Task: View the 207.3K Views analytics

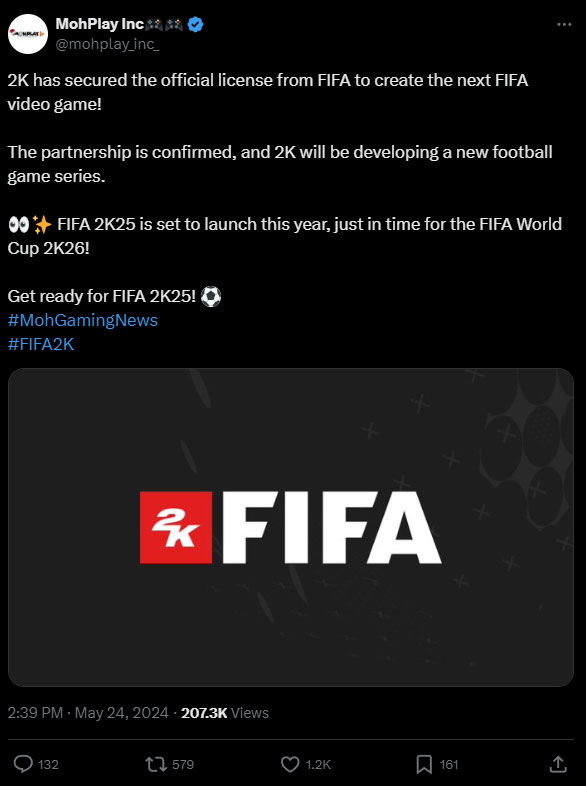Action: [x=225, y=713]
